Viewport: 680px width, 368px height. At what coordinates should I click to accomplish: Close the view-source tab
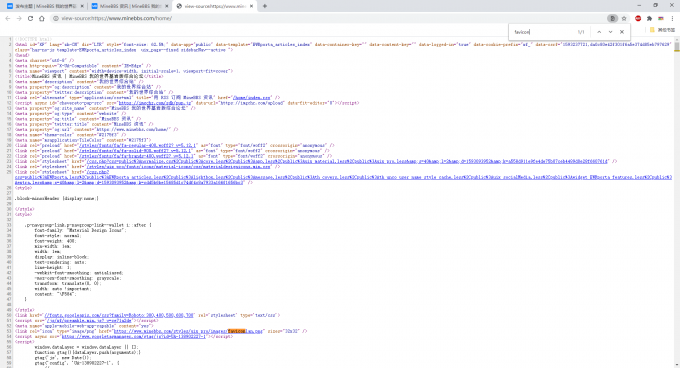252,6
